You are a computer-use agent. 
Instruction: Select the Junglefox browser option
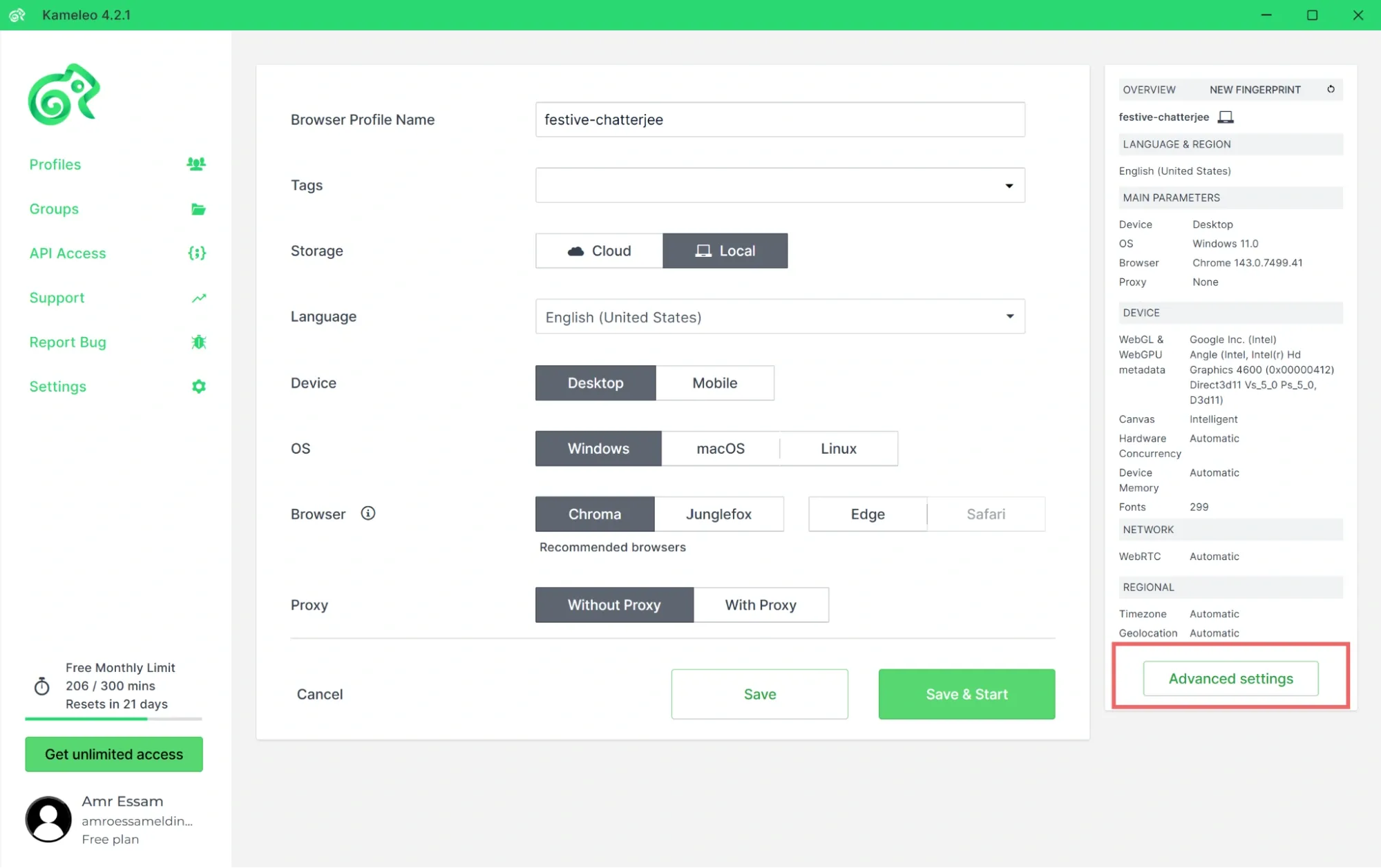(x=718, y=514)
